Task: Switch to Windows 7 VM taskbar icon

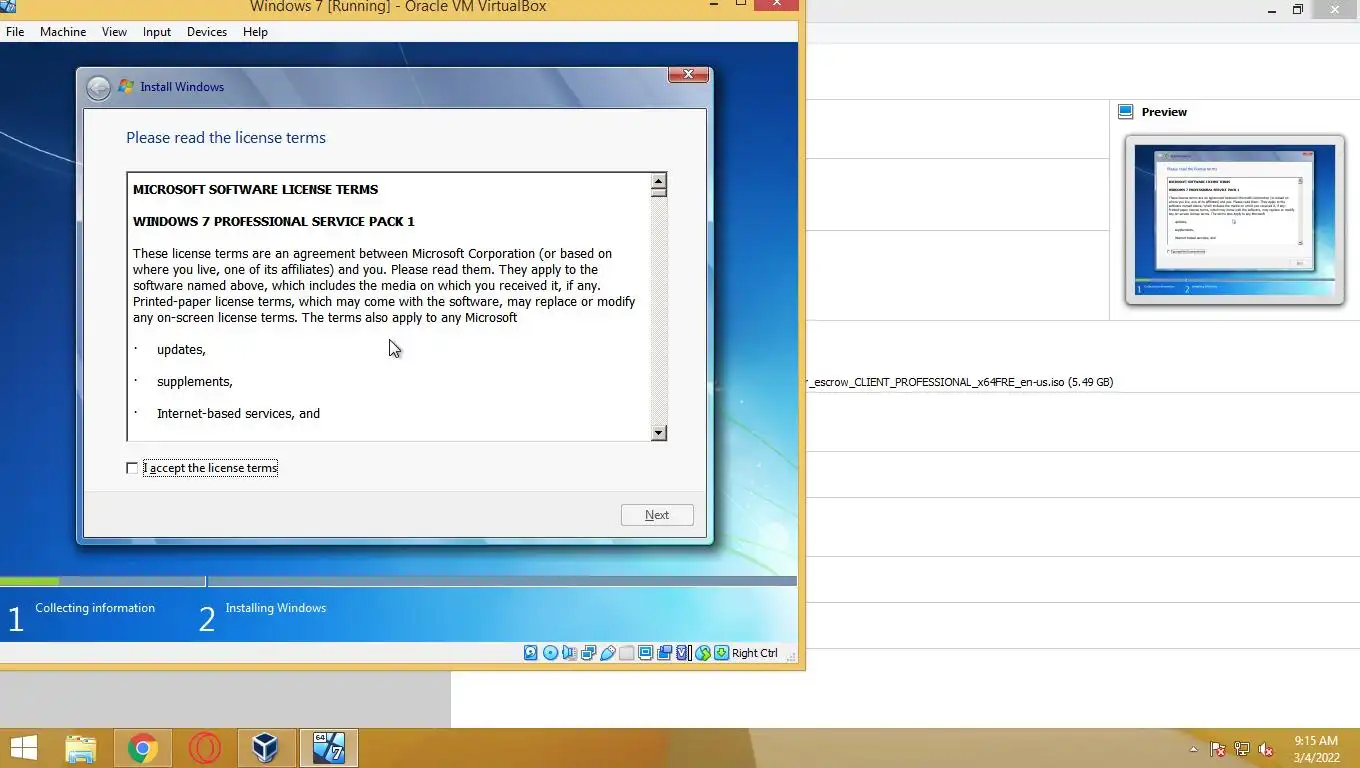Action: (x=328, y=748)
